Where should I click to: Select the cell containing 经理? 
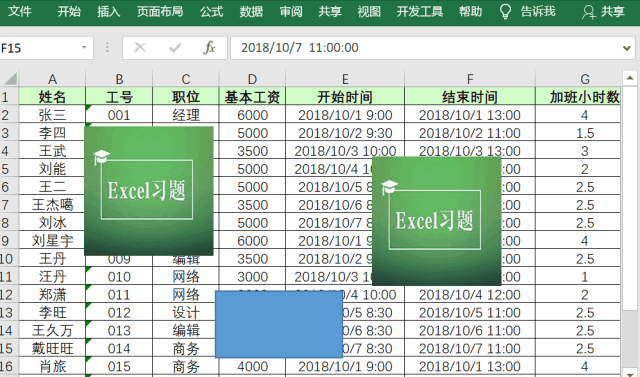tap(186, 115)
